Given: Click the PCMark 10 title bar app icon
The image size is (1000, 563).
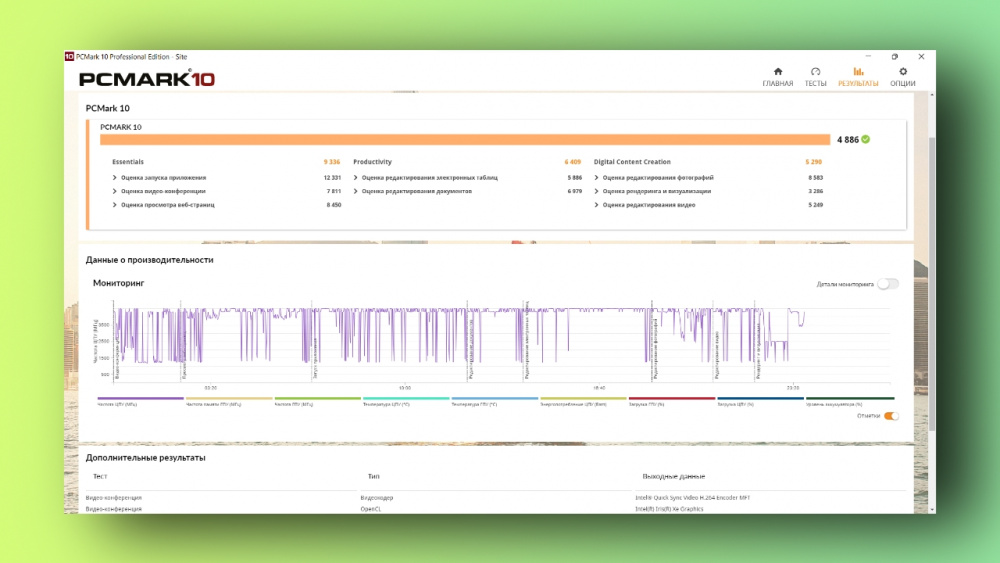Looking at the screenshot, I should point(69,56).
